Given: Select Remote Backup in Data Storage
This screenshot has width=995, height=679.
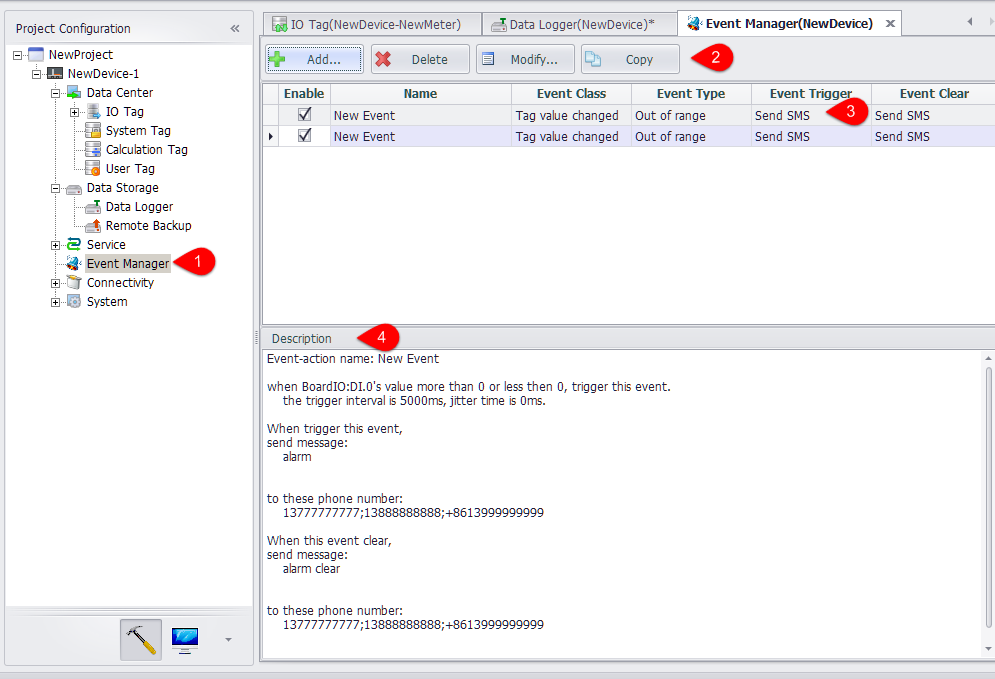Looking at the screenshot, I should (148, 226).
